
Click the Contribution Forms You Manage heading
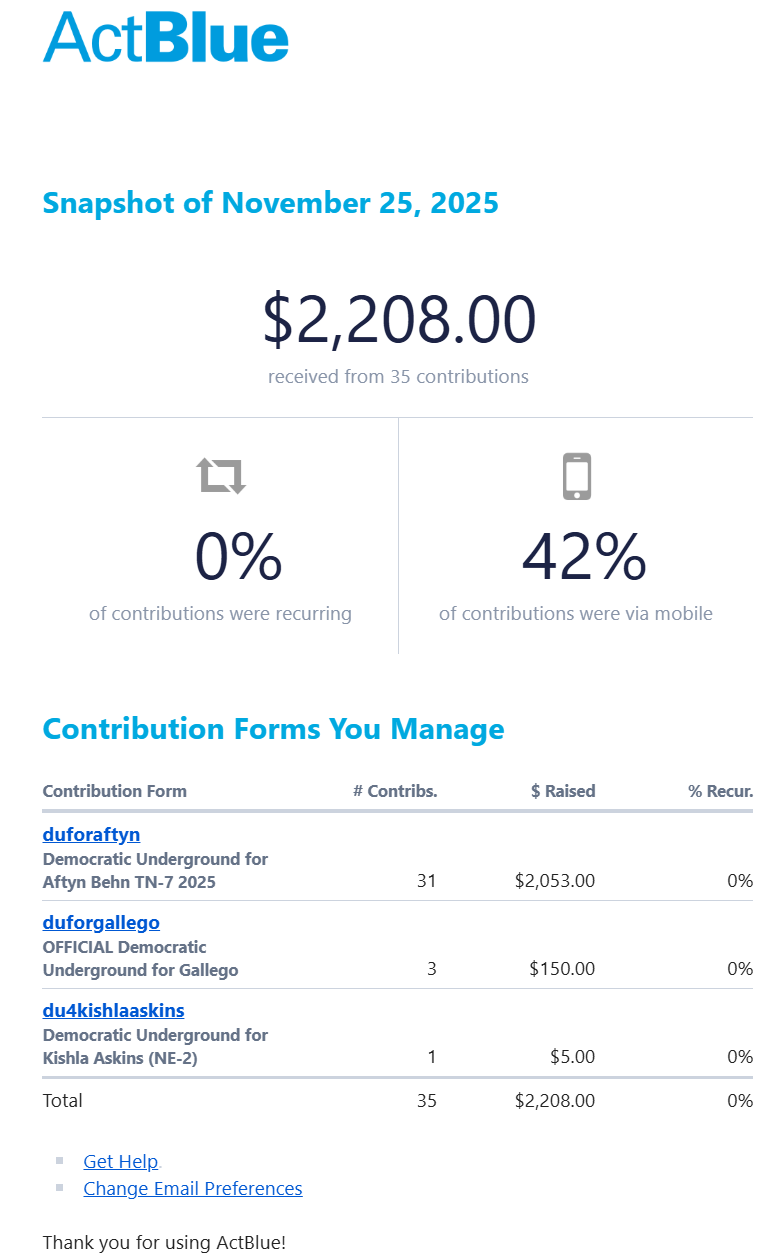pyautogui.click(x=273, y=729)
